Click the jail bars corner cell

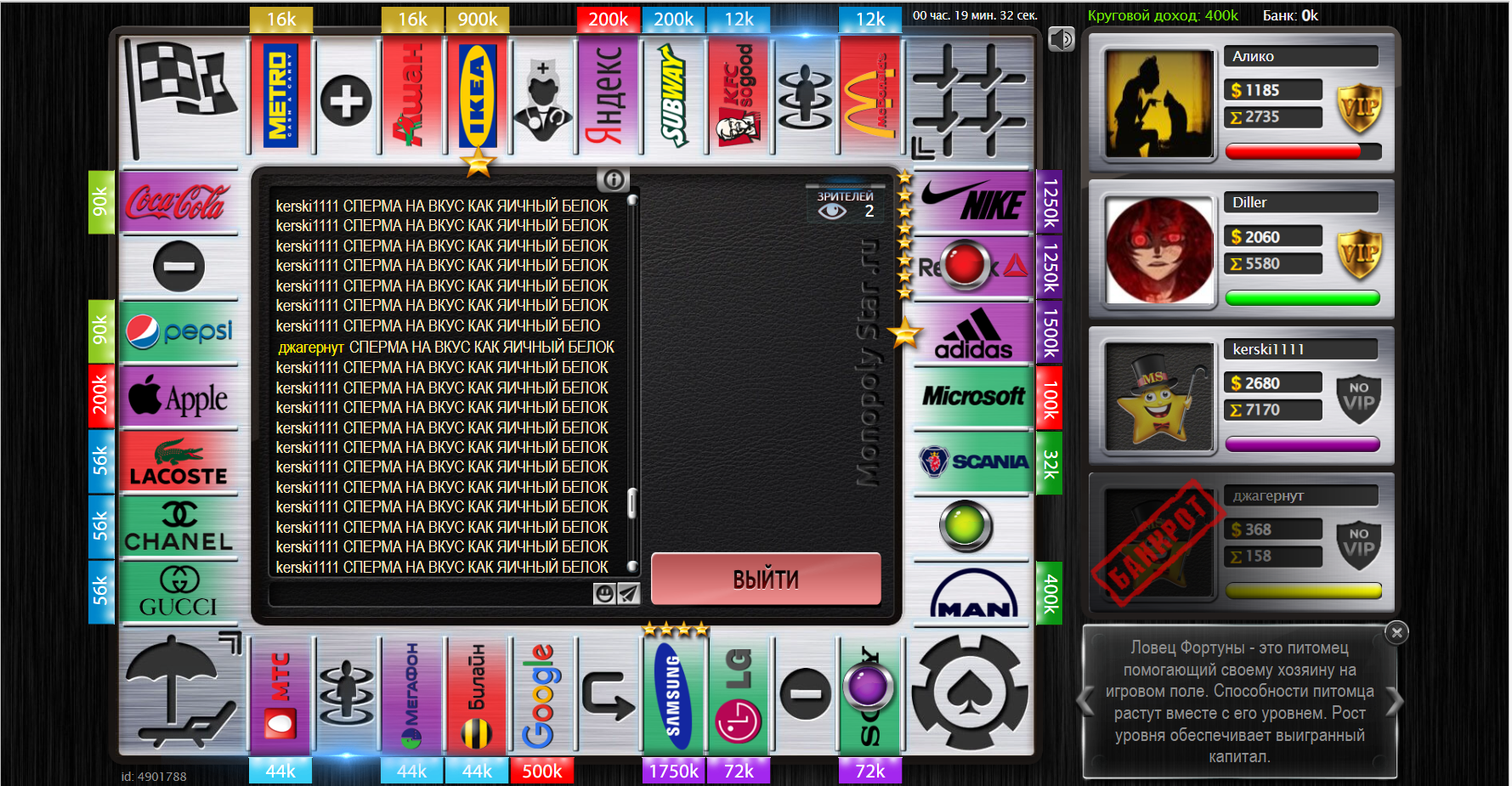(x=969, y=100)
